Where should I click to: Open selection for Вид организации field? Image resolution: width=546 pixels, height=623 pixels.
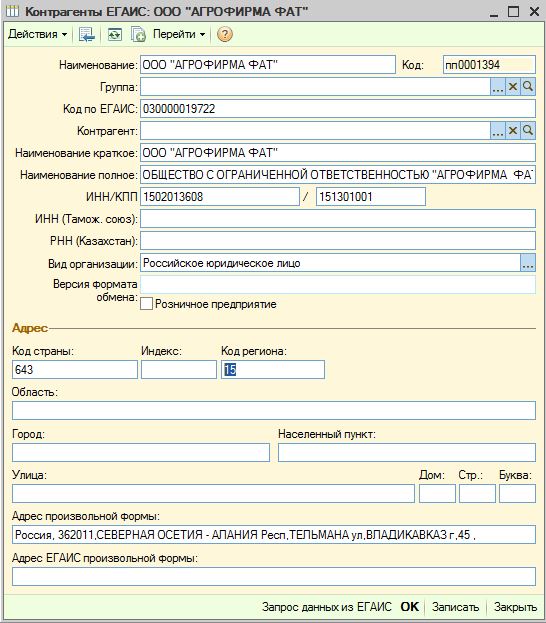click(x=528, y=263)
